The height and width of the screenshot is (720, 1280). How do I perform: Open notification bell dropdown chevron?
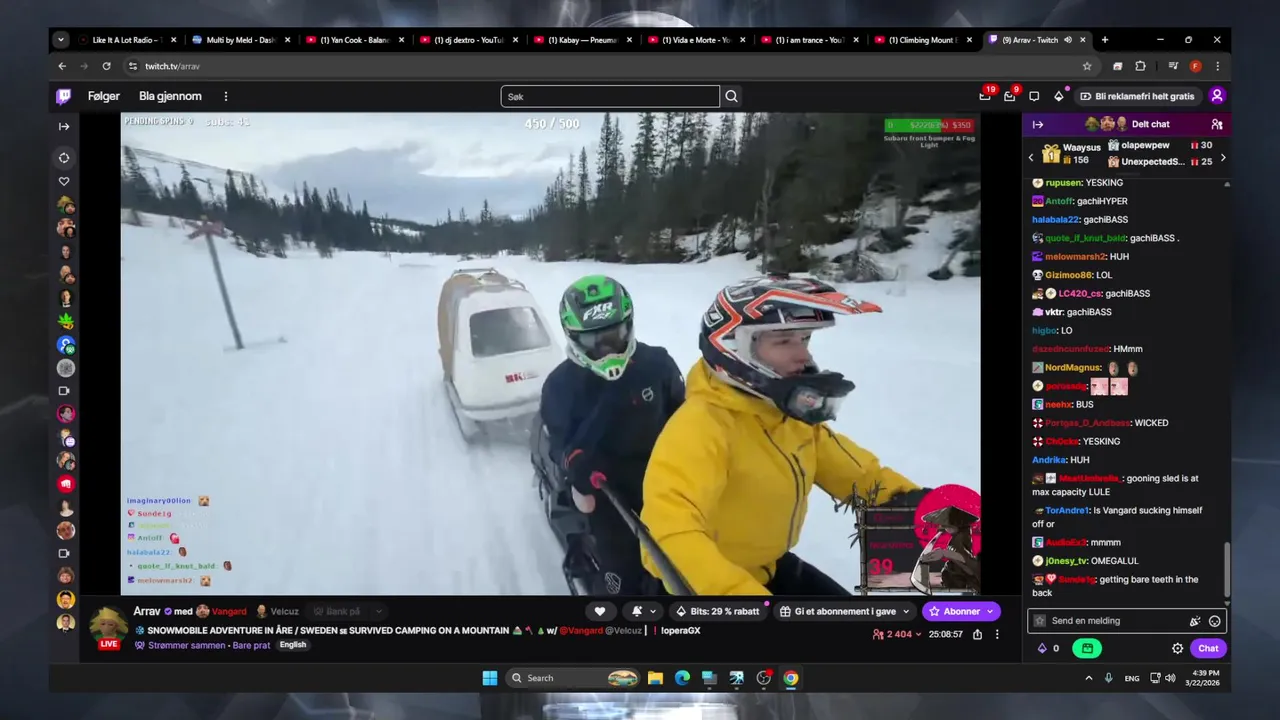pyautogui.click(x=653, y=611)
